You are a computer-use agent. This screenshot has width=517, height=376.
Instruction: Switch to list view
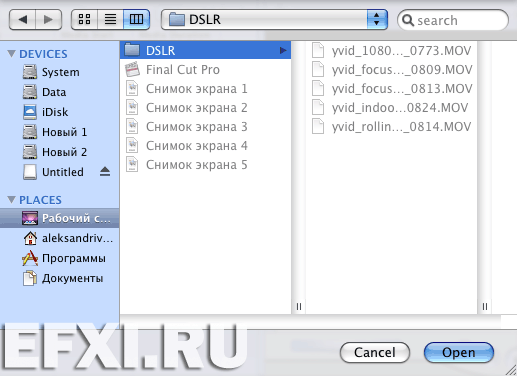110,19
